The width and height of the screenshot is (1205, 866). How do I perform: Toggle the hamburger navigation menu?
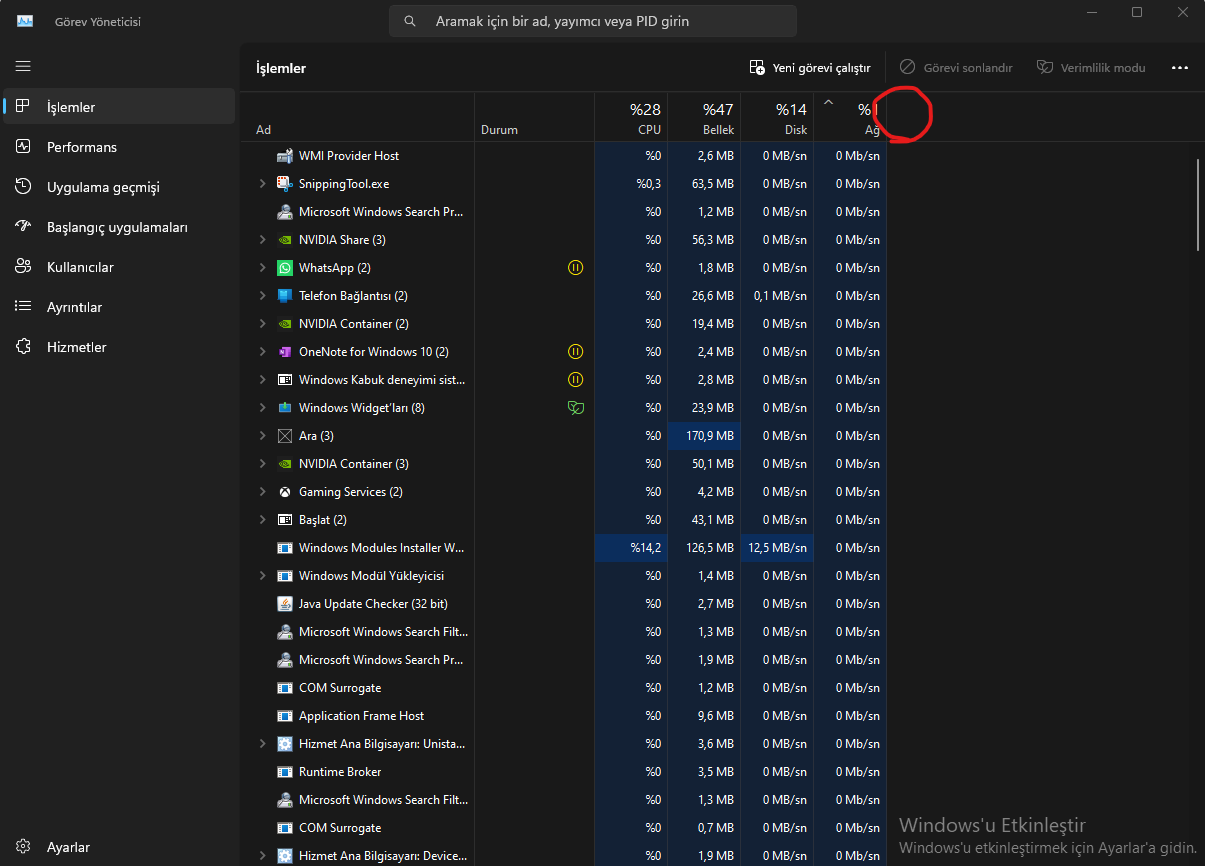[x=23, y=66]
